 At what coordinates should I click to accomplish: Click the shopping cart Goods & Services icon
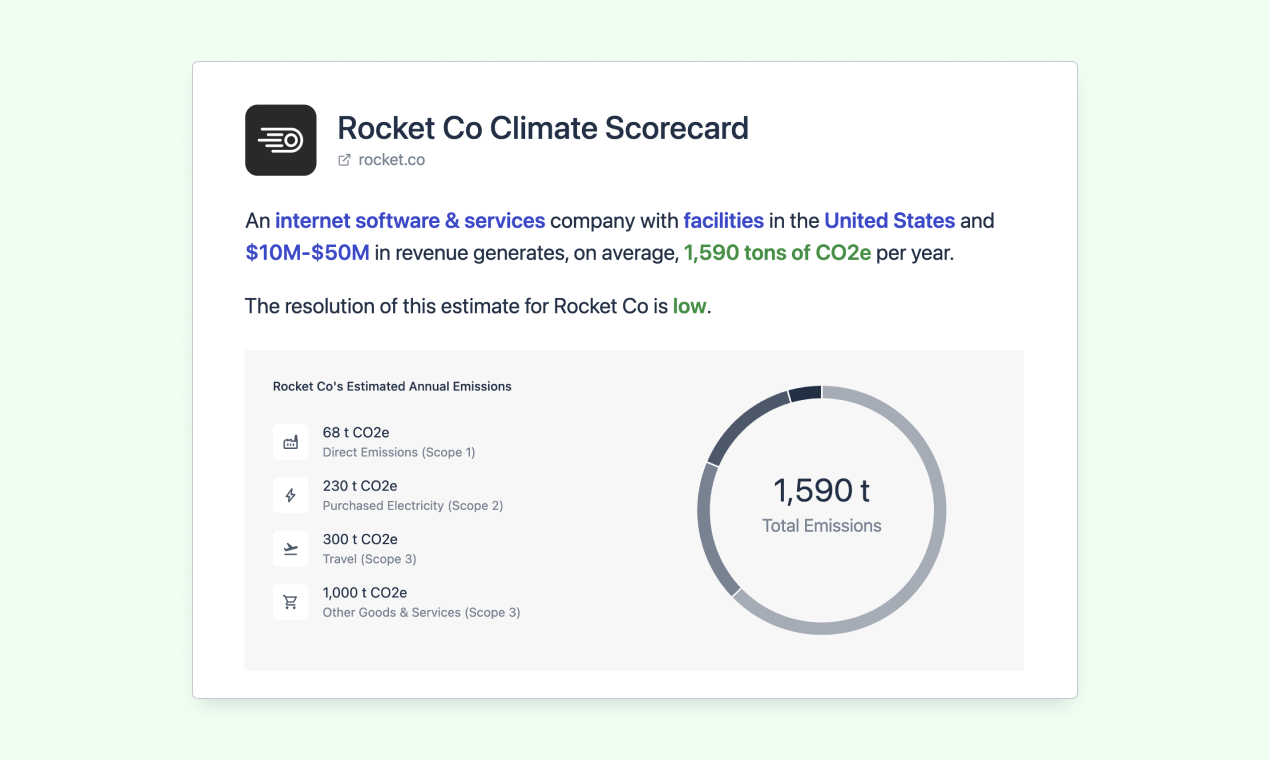coord(291,602)
